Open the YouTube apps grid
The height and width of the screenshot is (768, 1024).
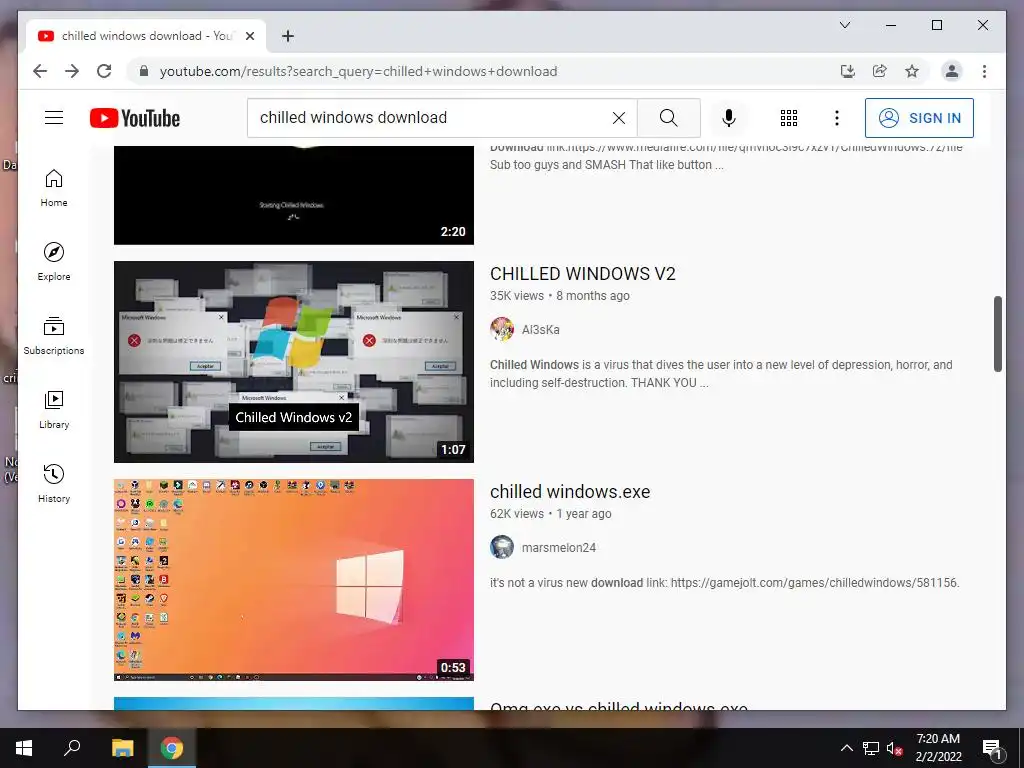789,118
